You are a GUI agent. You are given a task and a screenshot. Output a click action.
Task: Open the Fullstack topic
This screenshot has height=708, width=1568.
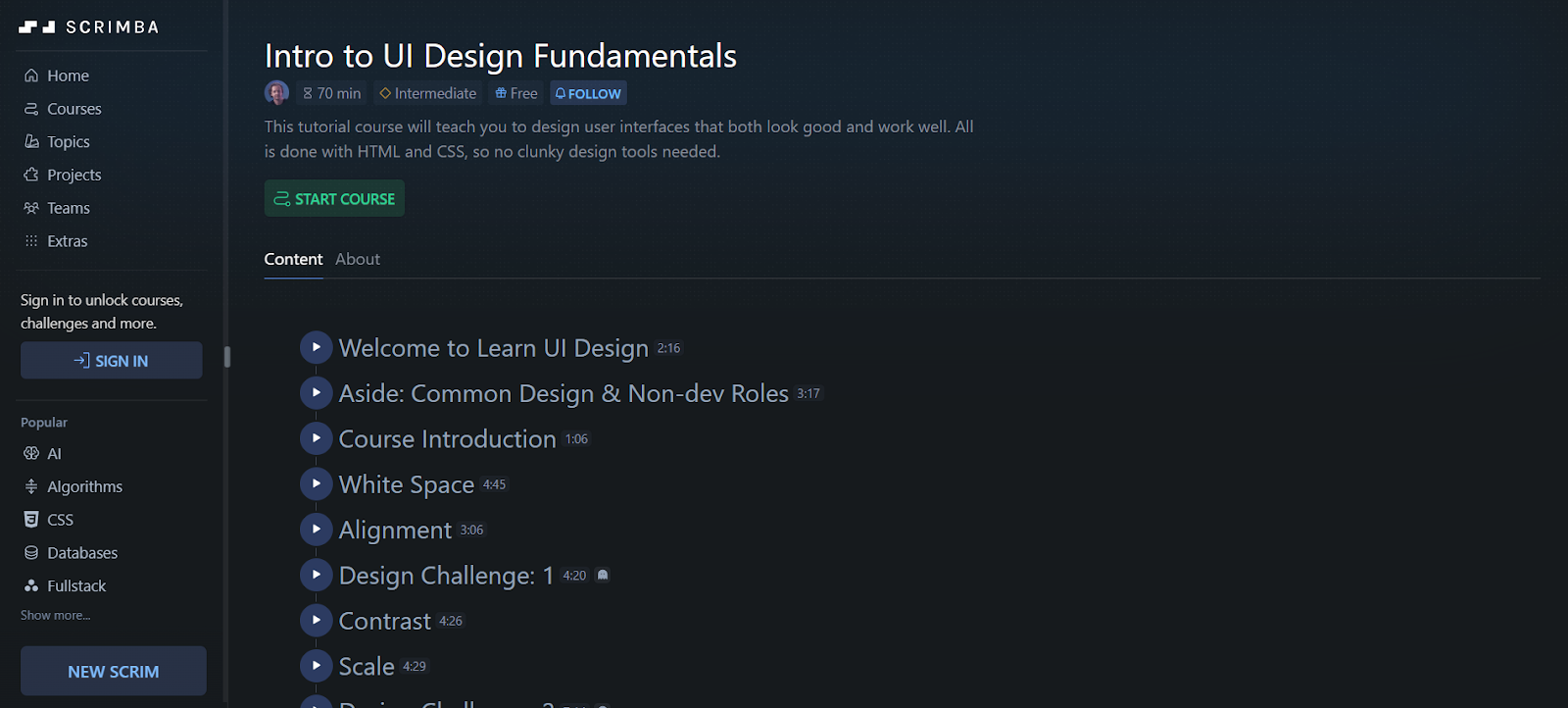point(76,586)
